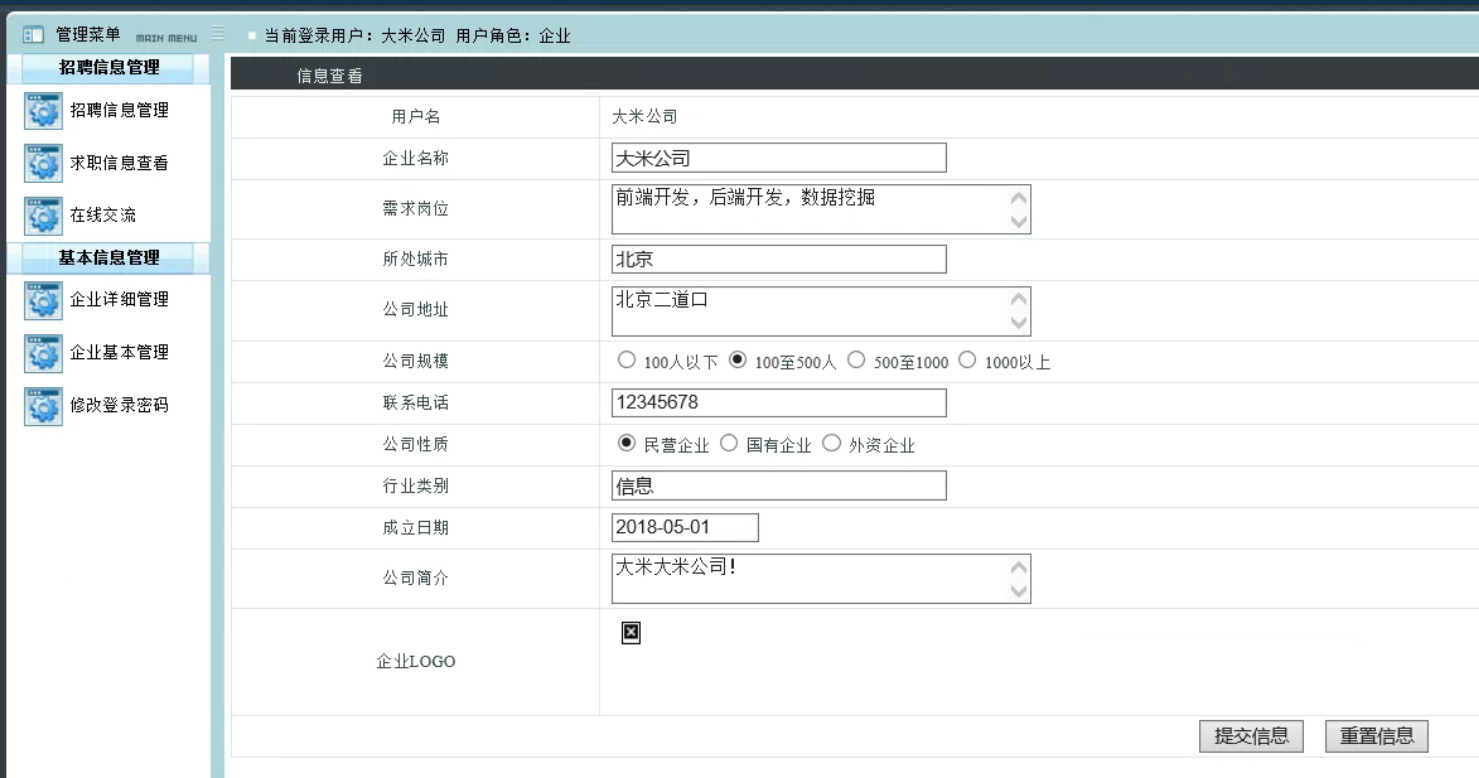Click the 企业LOGO row label
Screen dimensions: 1479x778
pos(416,662)
